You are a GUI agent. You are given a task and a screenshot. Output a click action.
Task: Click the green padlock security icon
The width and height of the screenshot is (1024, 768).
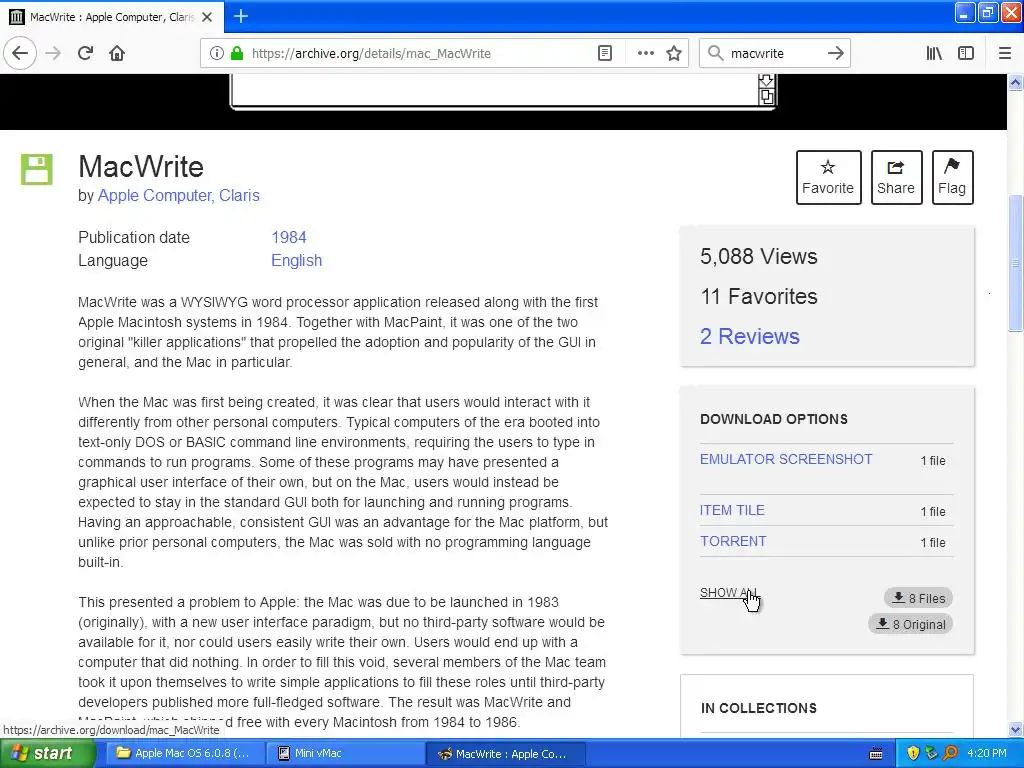[x=236, y=54]
